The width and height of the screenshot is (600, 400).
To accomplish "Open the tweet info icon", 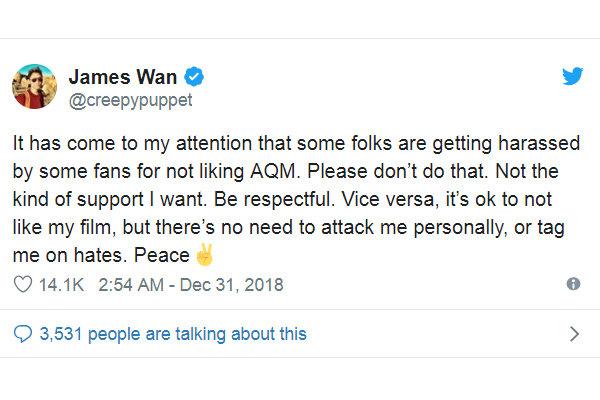I will [573, 284].
